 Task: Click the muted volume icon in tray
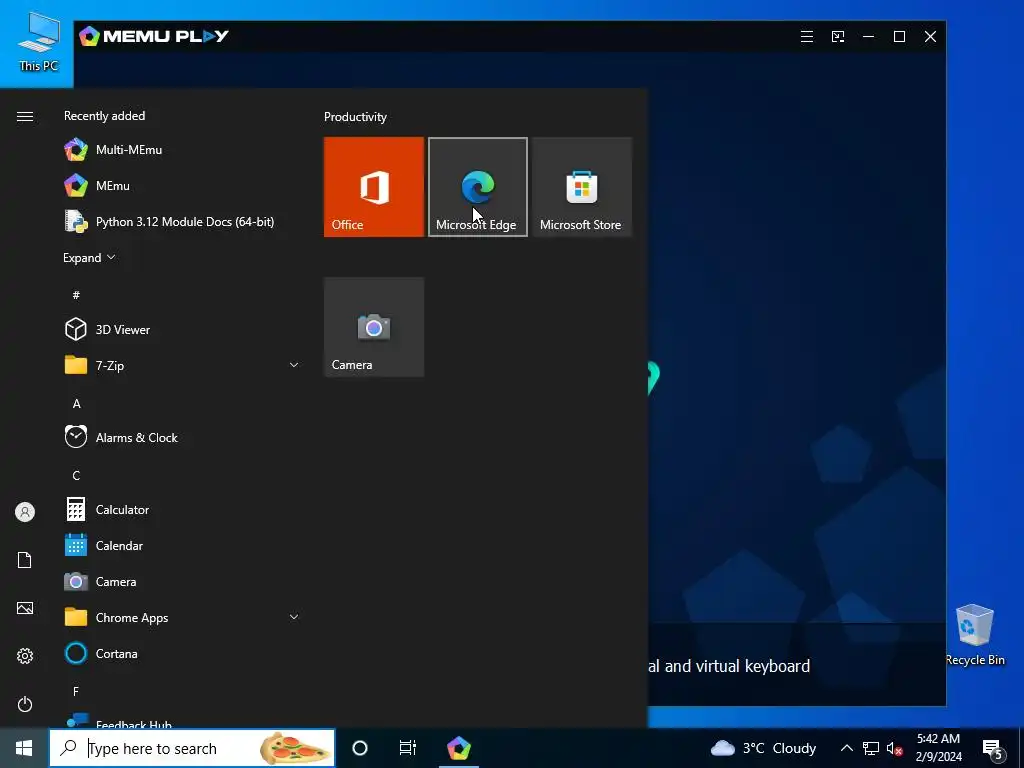pyautogui.click(x=894, y=748)
